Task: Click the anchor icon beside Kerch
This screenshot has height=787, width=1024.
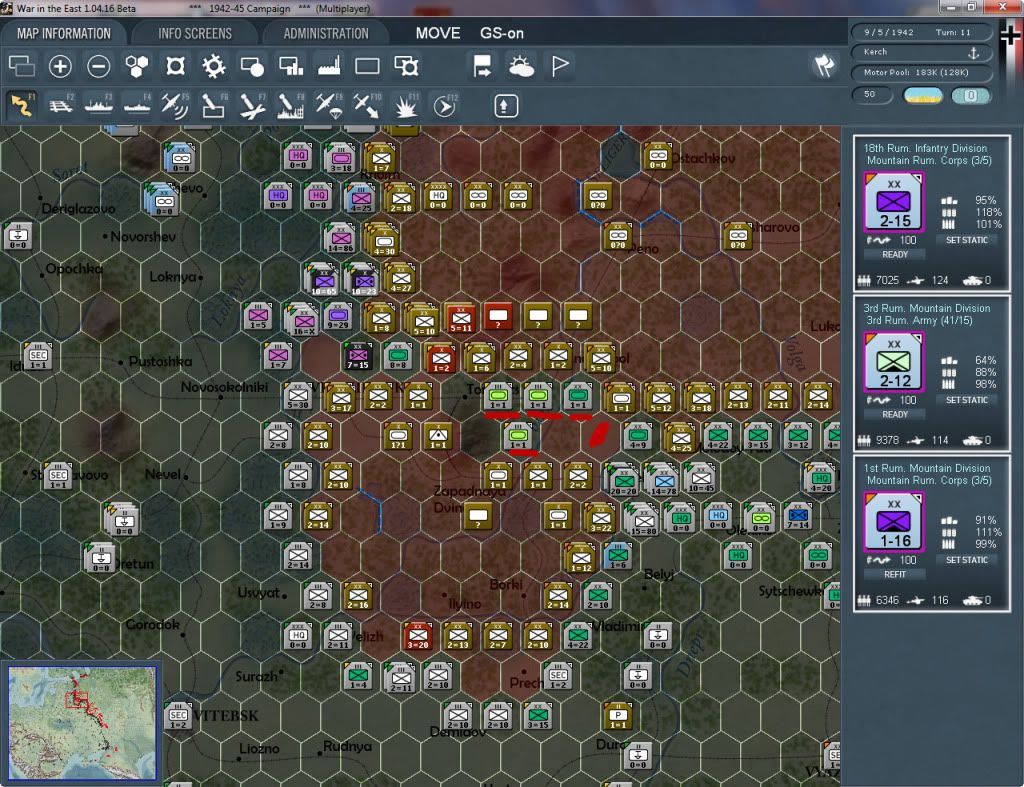Action: coord(973,52)
